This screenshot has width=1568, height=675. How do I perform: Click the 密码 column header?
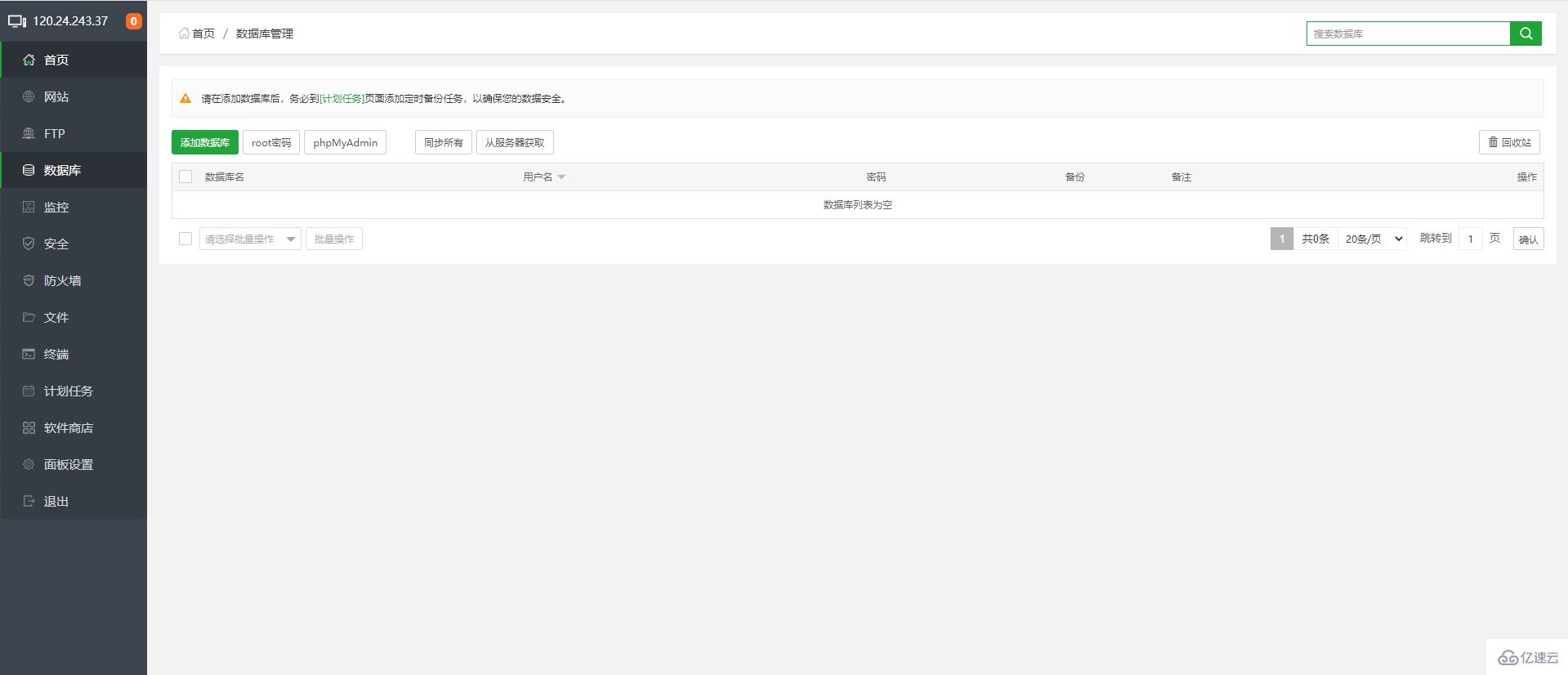(876, 177)
